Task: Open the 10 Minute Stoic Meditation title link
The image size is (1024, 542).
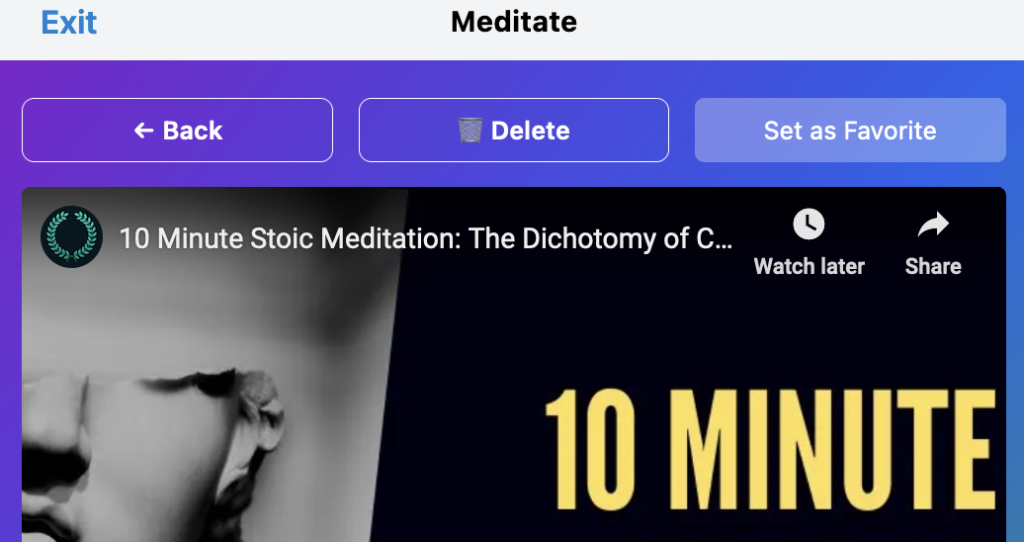Action: point(425,238)
